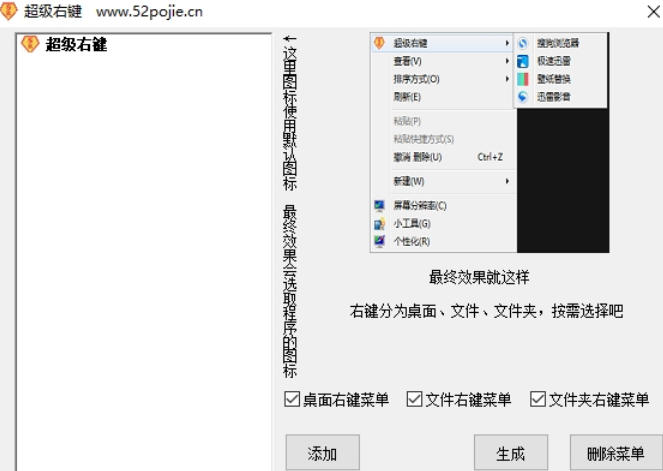Click the 生成 button

tap(511, 452)
